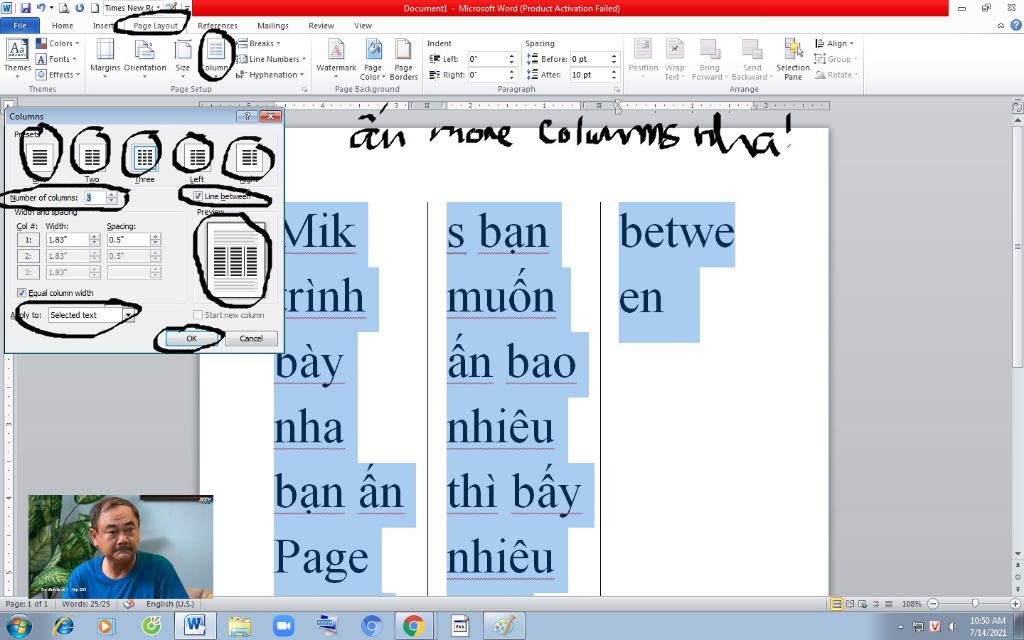Screen dimensions: 1024x640
Task: Click Cancel in the Columns dialog
Action: 251,338
